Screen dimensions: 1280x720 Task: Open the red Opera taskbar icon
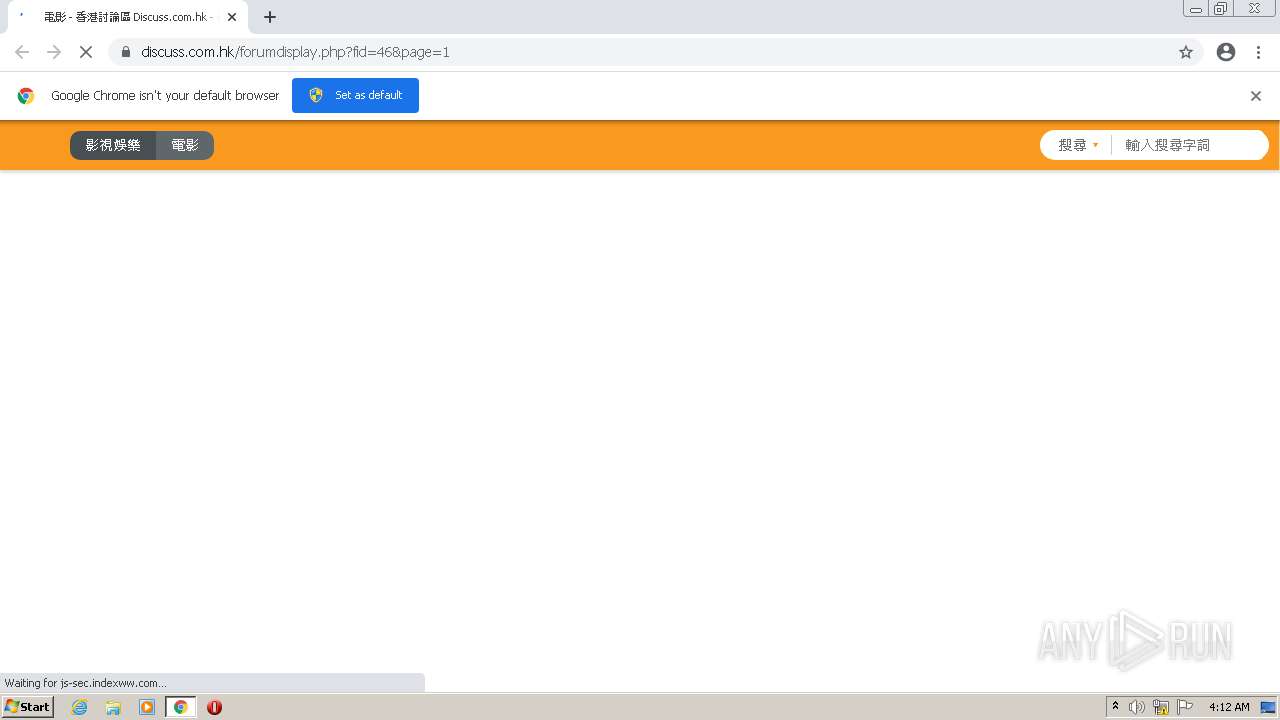click(x=214, y=707)
